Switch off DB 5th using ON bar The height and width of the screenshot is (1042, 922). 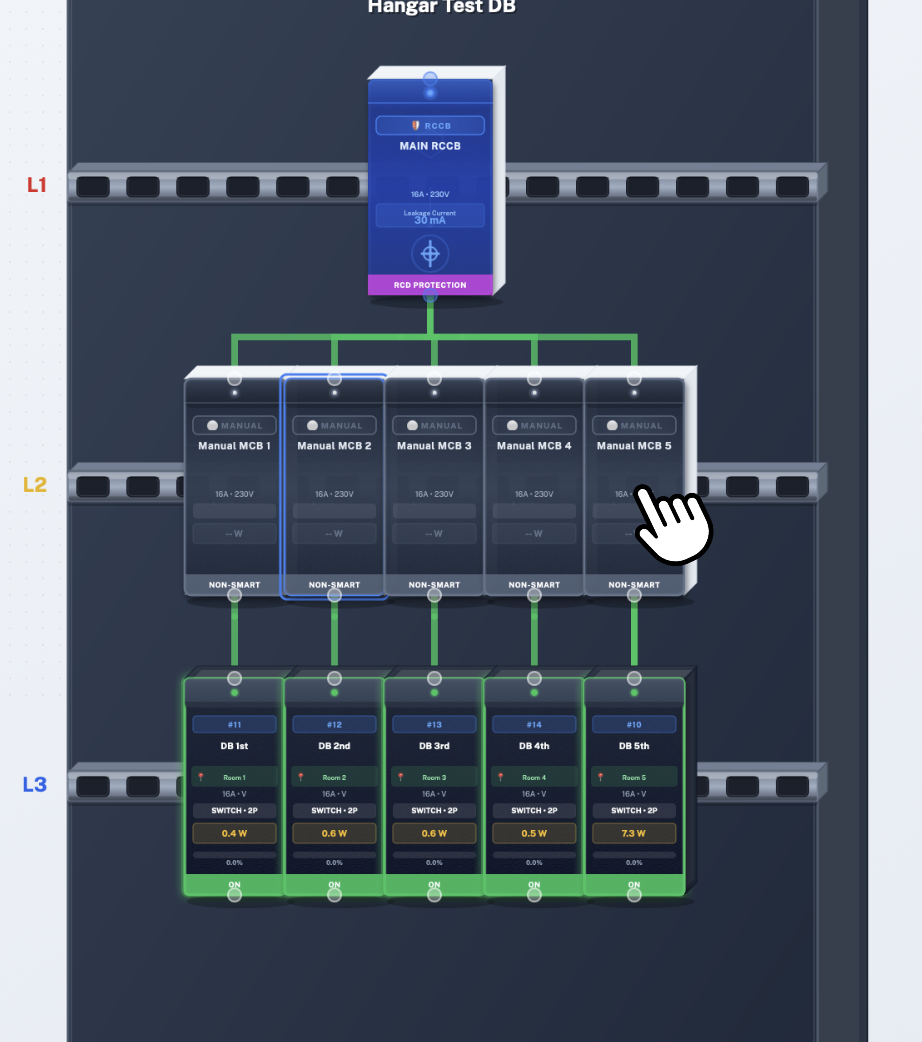[x=634, y=885]
